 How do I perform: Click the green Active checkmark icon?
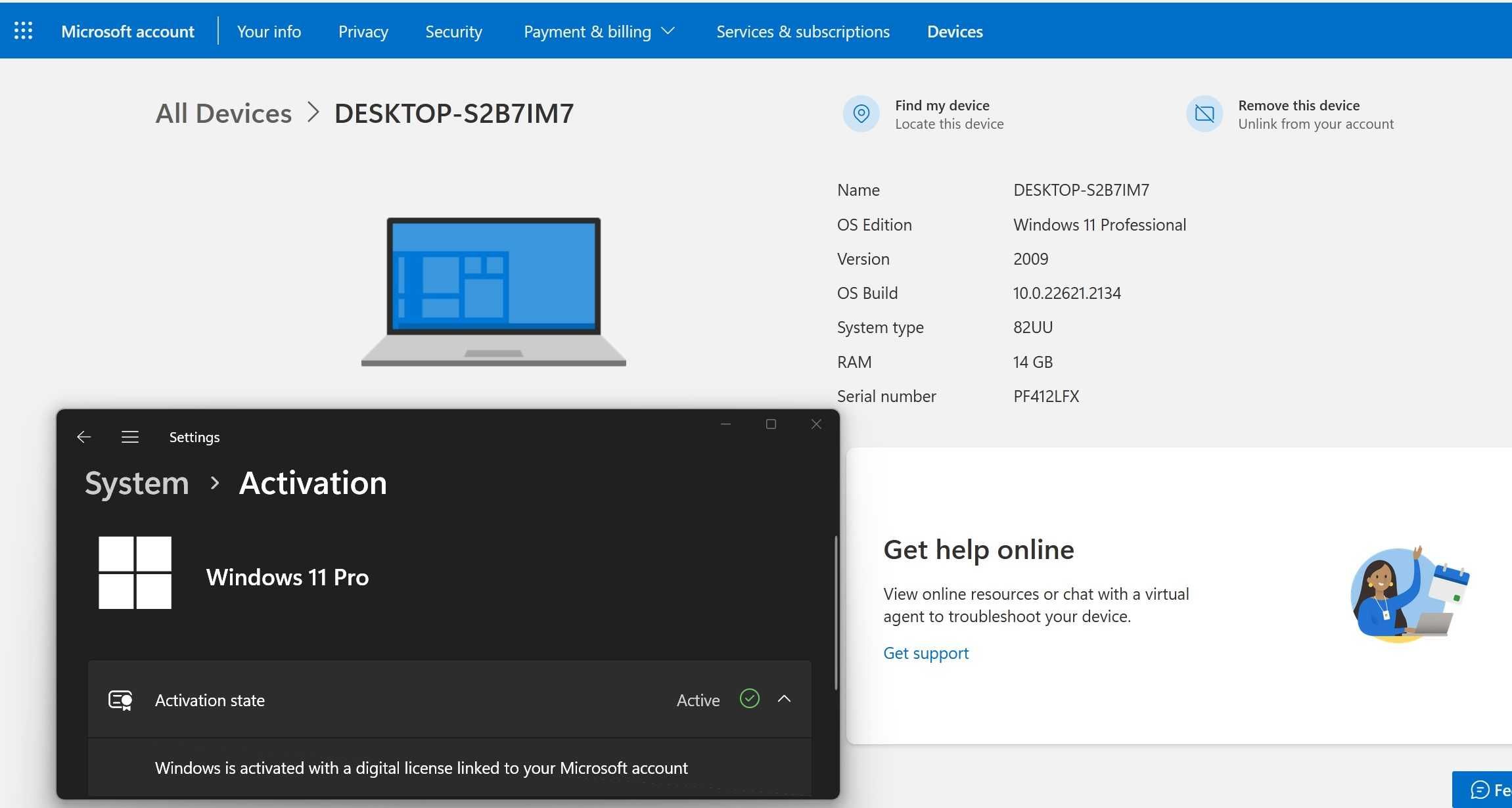749,698
